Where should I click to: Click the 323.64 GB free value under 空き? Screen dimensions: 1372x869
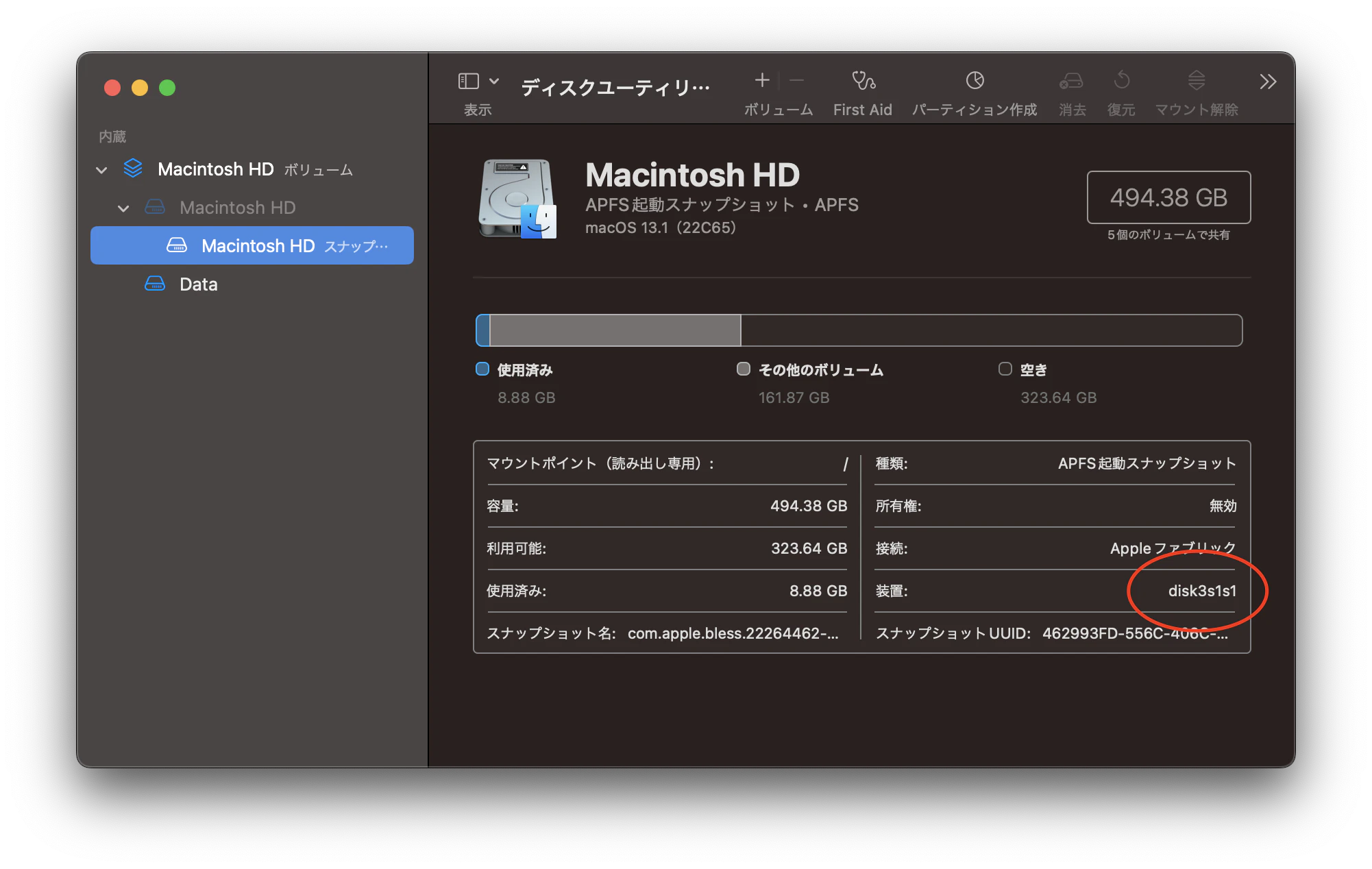coord(1058,397)
